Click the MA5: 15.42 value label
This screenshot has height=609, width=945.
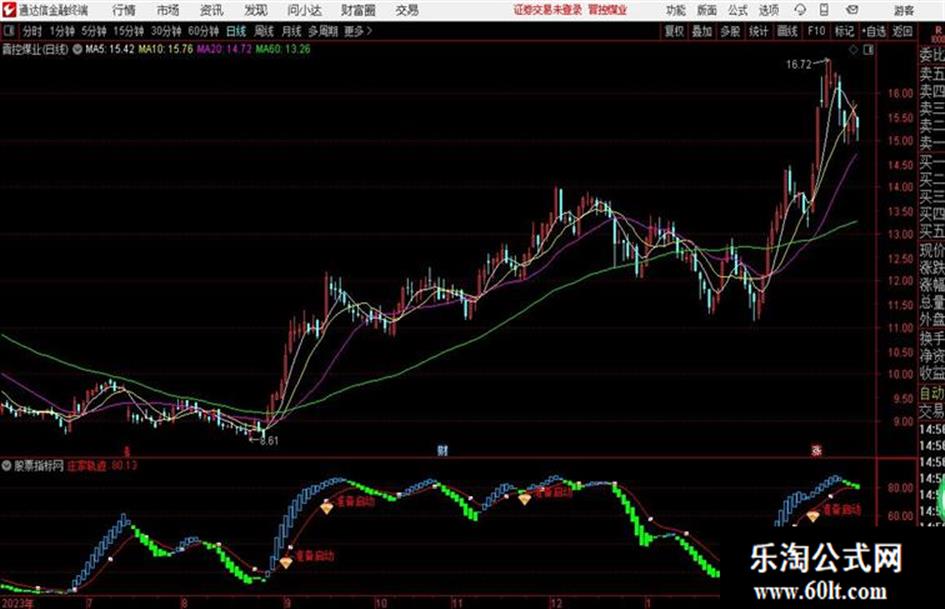tap(110, 49)
